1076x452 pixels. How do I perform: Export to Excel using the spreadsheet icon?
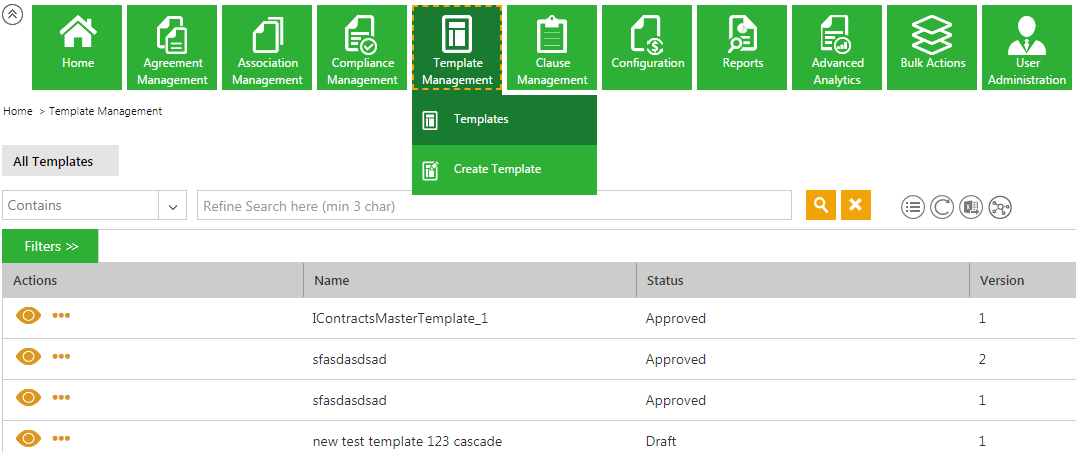click(970, 207)
